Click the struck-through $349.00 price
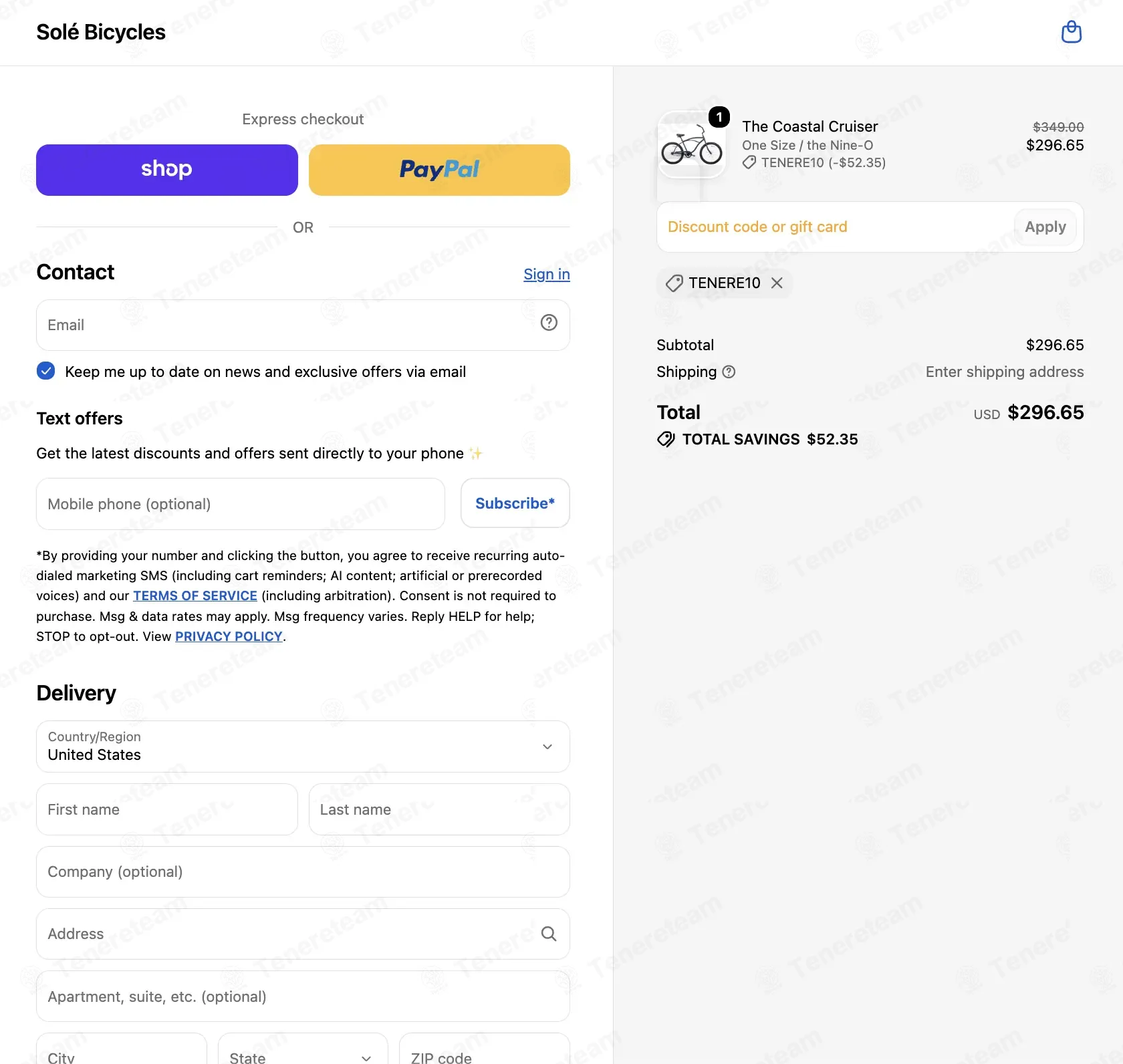The height and width of the screenshot is (1064, 1123). [1058, 127]
